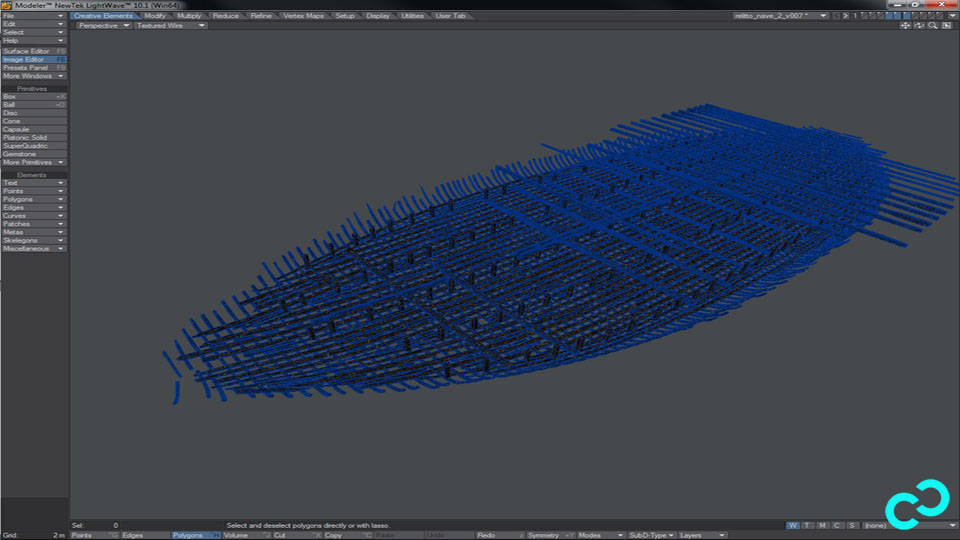
Task: Switch to the User Tab
Action: (x=451, y=16)
